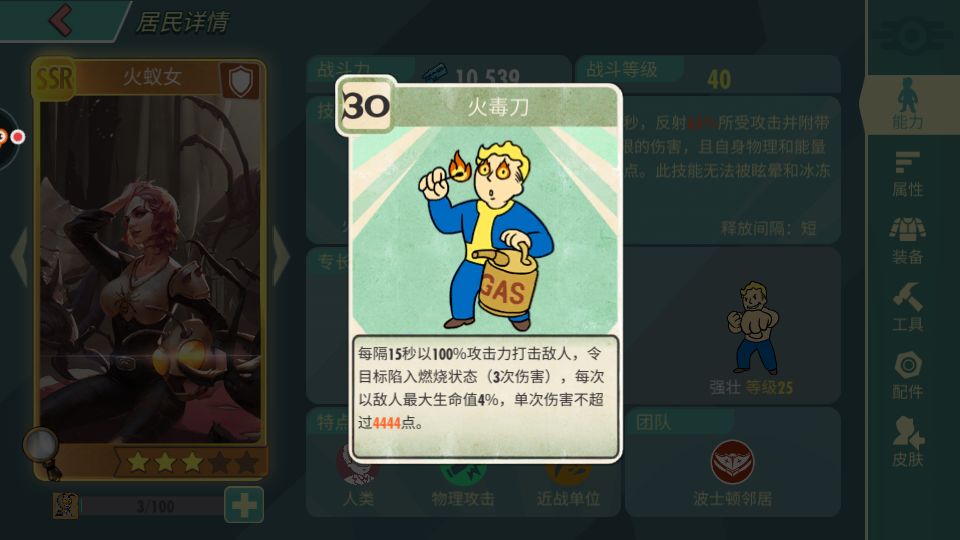Select the 装备 equipment sidebar icon

907,241
